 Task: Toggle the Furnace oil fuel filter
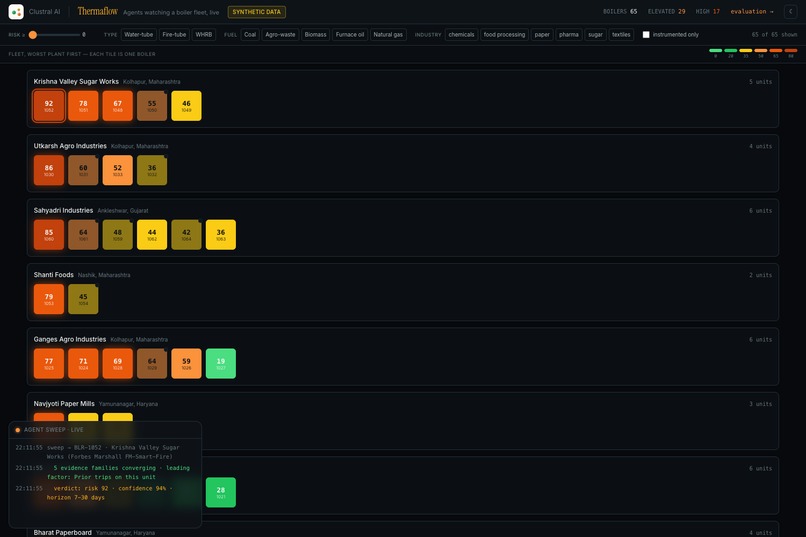[350, 34]
